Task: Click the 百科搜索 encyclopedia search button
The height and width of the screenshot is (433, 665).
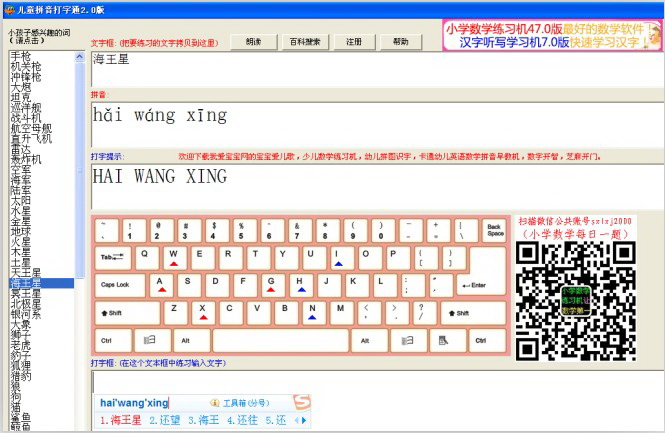Action: 305,42
